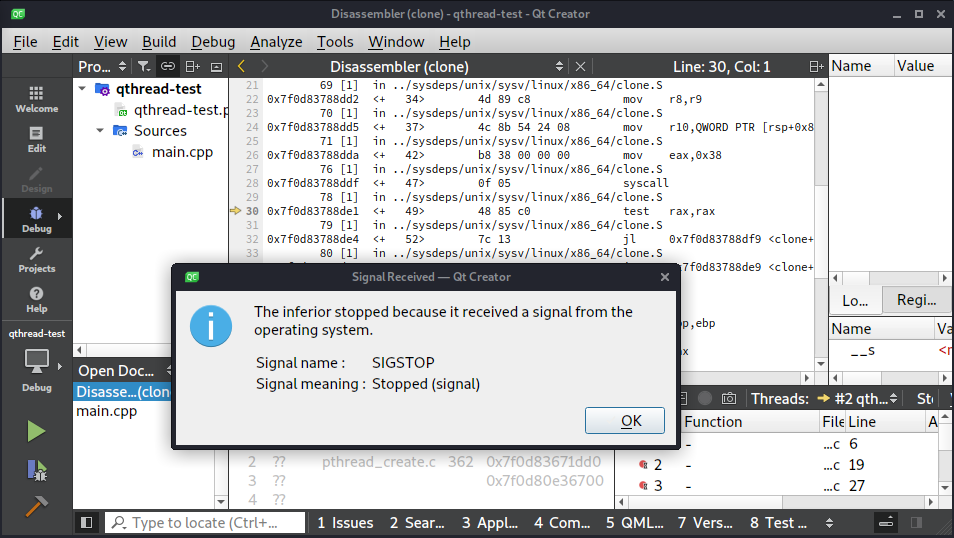Open Welcome mode in the sidebar
The width and height of the screenshot is (954, 538).
(x=36, y=98)
